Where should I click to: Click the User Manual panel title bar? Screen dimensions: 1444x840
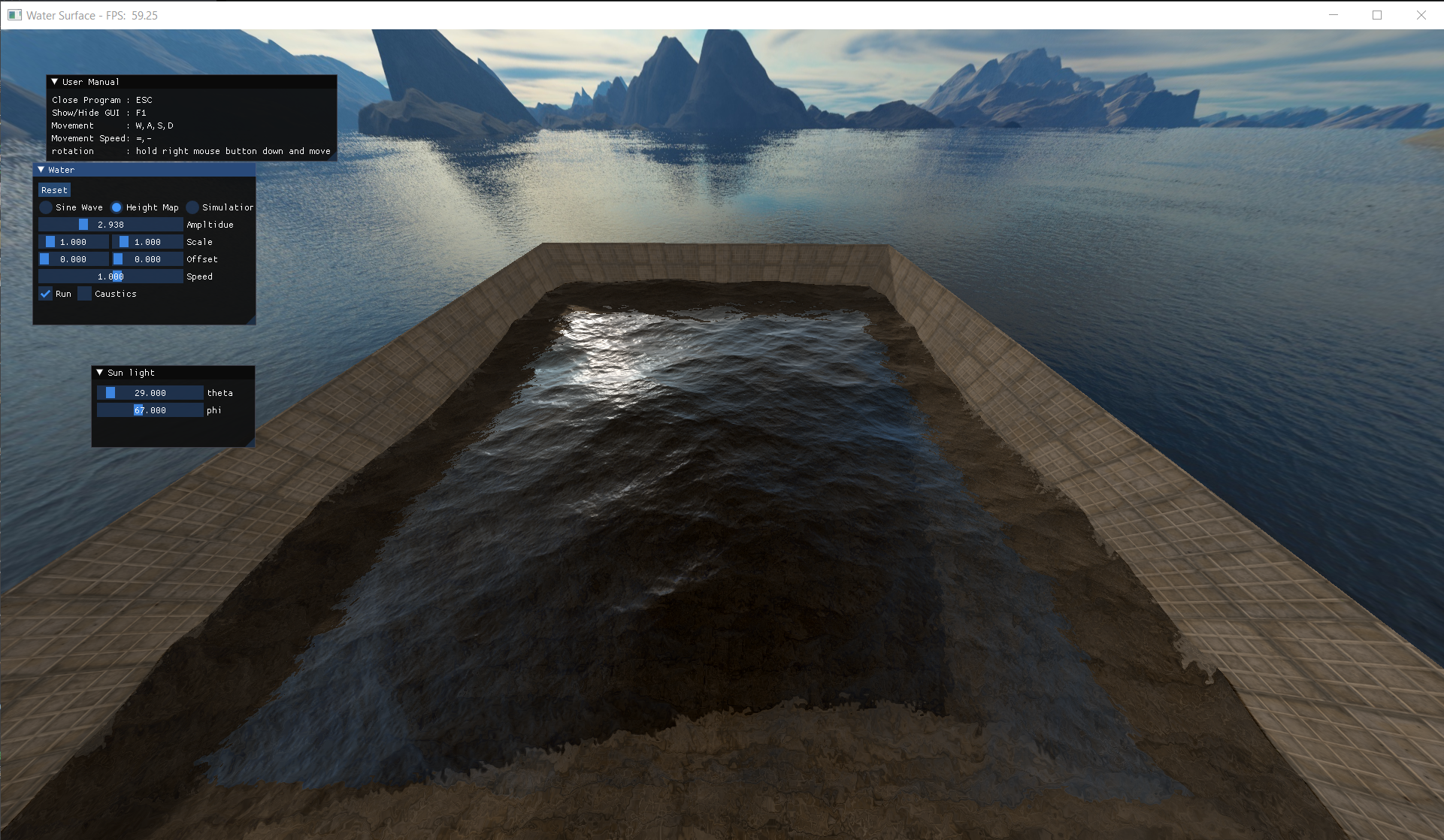click(x=192, y=82)
